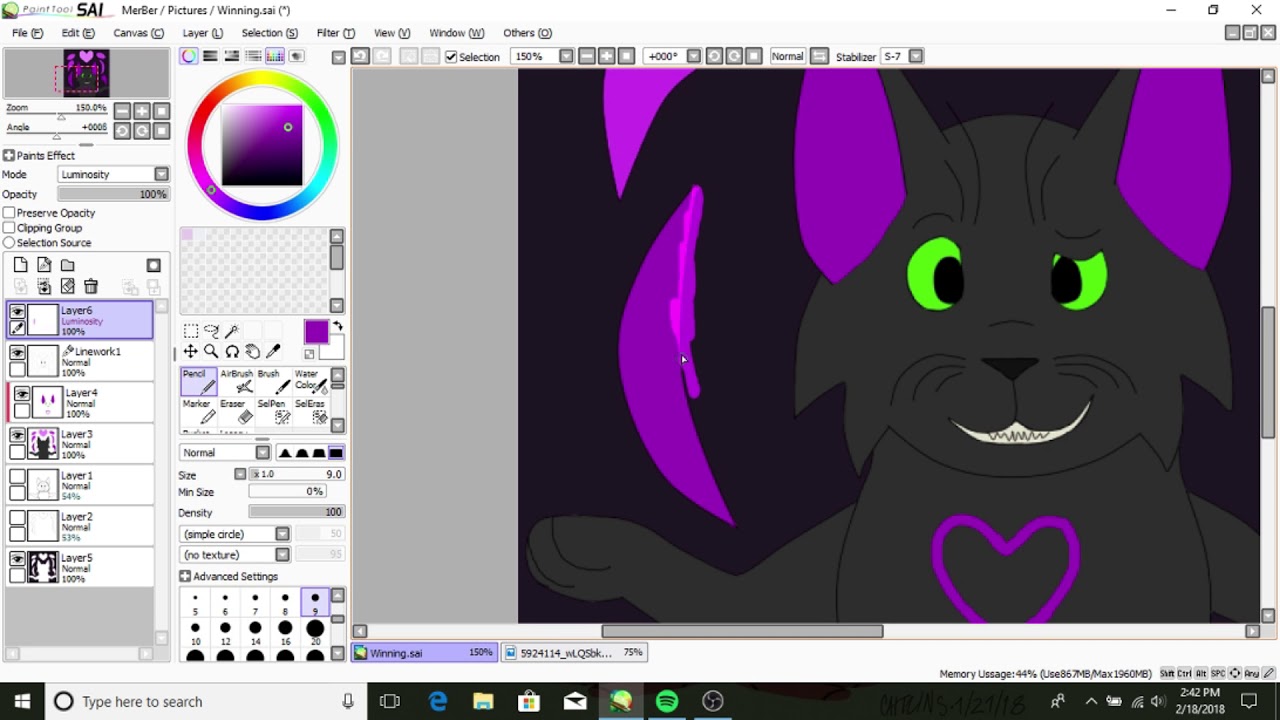
Task: Create a new linework layer
Action: 44,265
